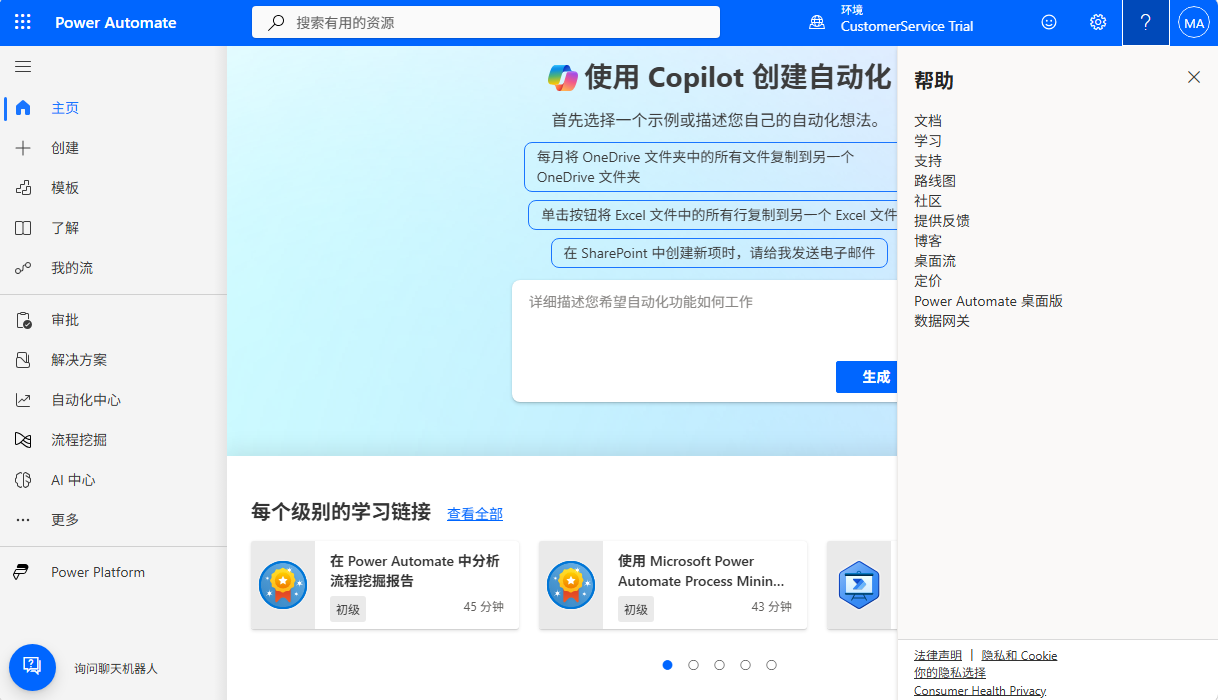
Task: Click 法律声明 footer link
Action: [938, 655]
